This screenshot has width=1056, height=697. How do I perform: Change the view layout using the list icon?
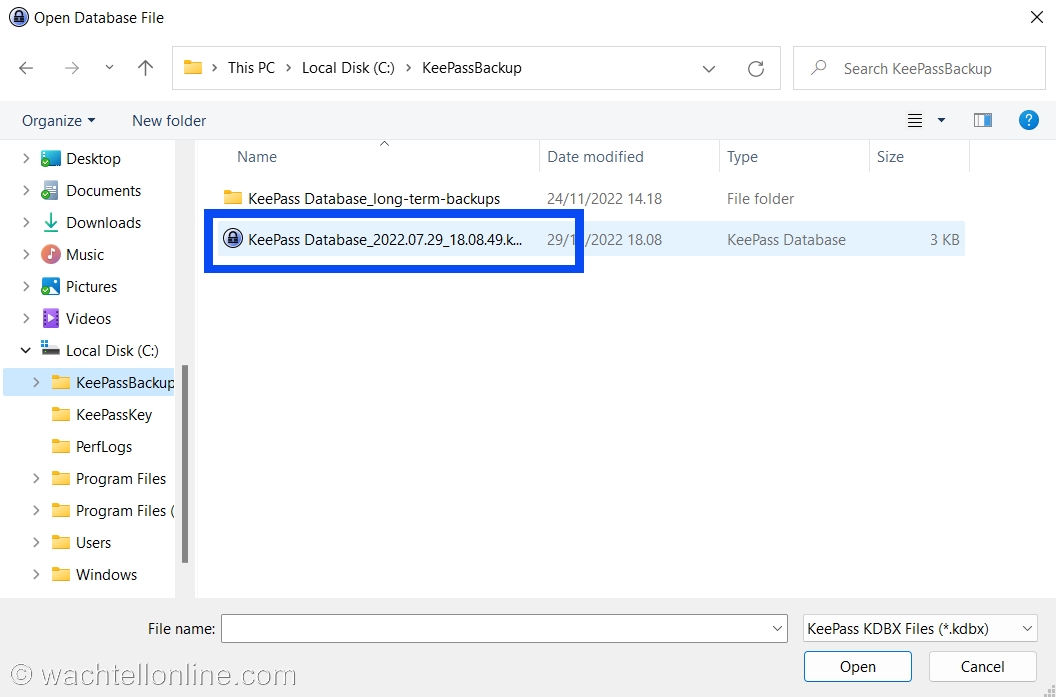pos(914,120)
